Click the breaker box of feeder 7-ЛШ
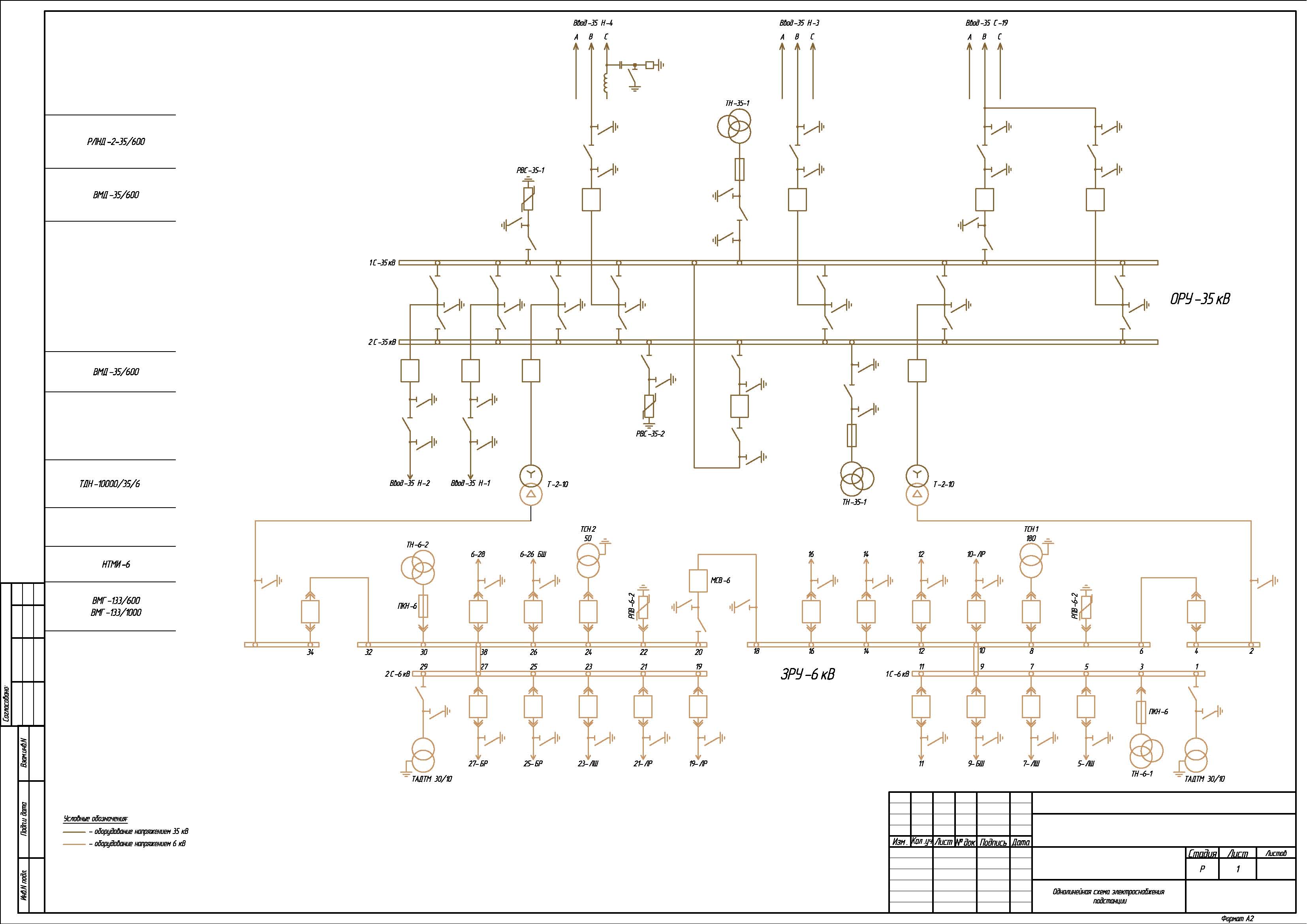The image size is (1307, 924). click(1031, 706)
